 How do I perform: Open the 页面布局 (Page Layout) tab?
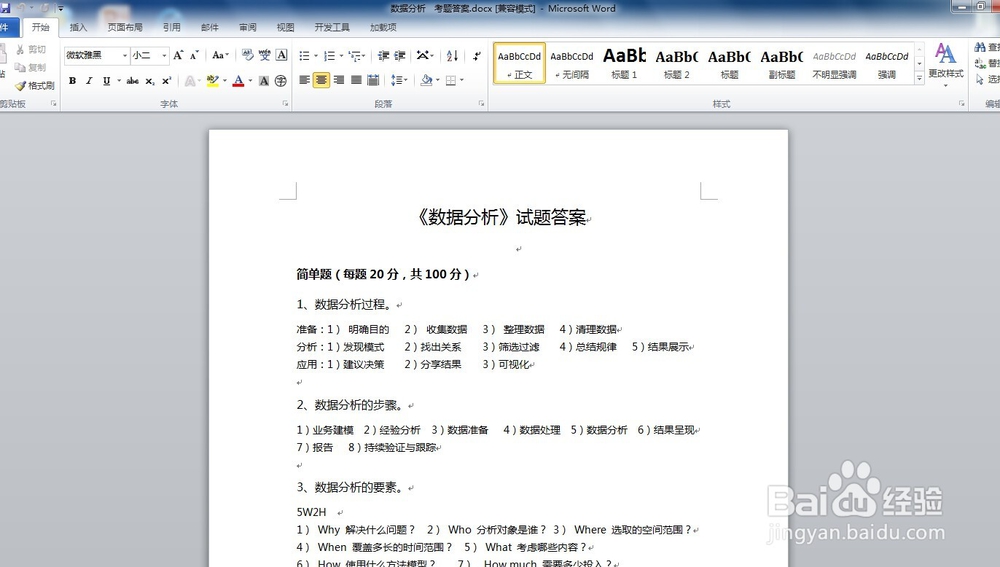(125, 27)
